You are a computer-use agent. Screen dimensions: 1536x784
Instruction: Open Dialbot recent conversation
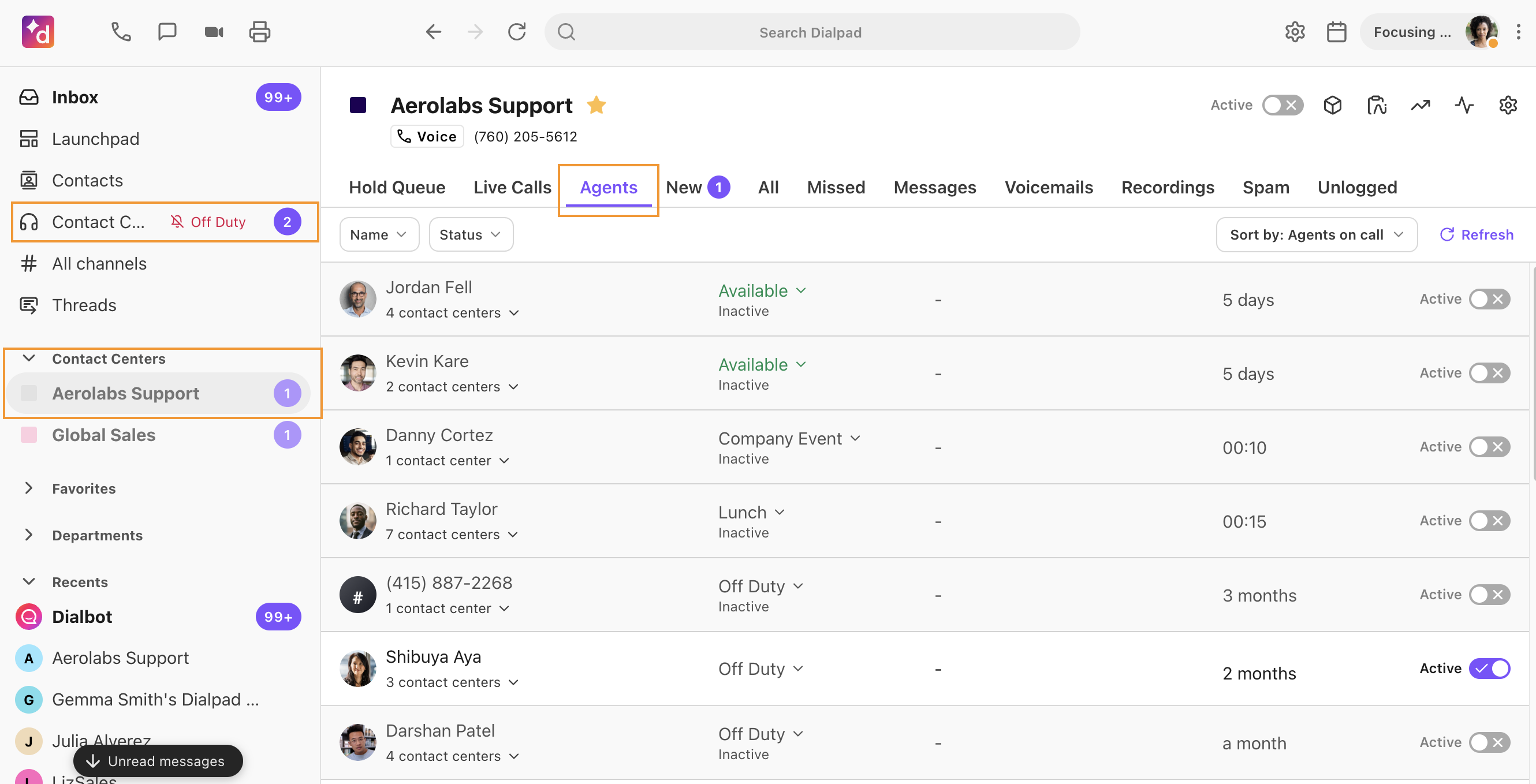(x=159, y=617)
